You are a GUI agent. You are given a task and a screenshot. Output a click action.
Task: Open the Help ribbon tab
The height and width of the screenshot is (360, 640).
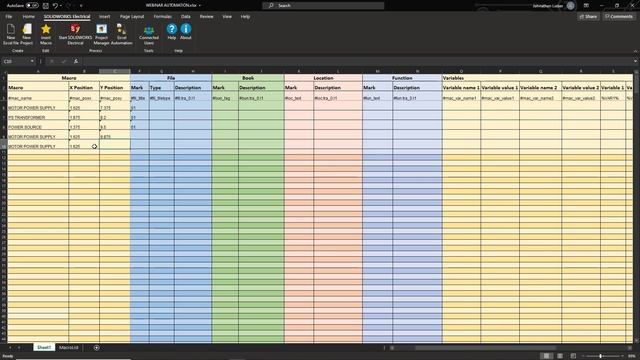pyautogui.click(x=245, y=17)
